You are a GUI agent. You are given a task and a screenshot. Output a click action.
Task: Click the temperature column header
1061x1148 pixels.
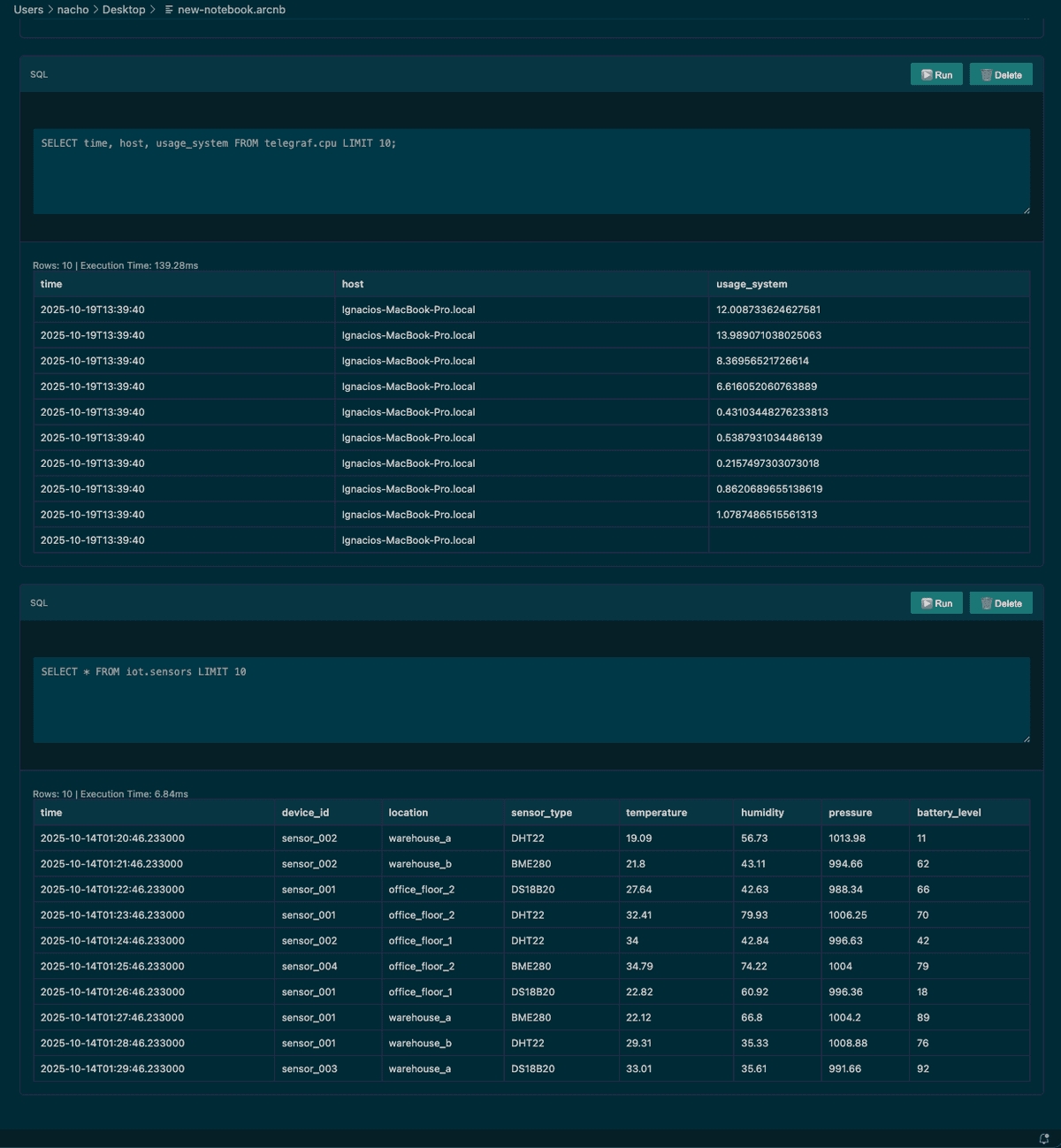656,813
